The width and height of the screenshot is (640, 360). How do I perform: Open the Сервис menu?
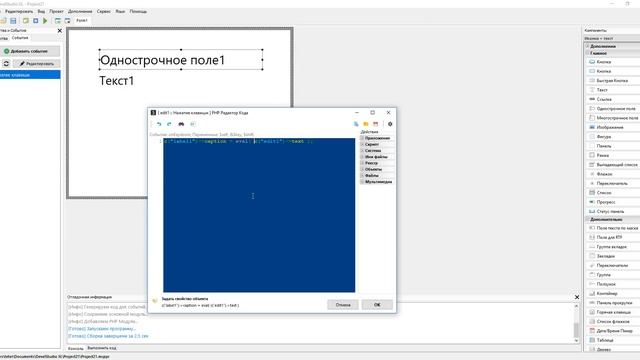pos(104,11)
